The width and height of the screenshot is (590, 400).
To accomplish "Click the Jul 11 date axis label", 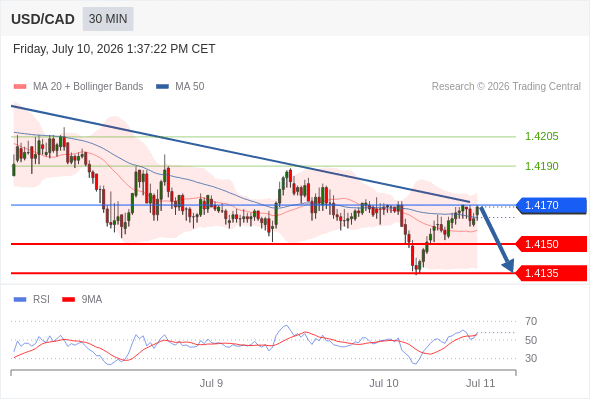I will click(x=481, y=383).
